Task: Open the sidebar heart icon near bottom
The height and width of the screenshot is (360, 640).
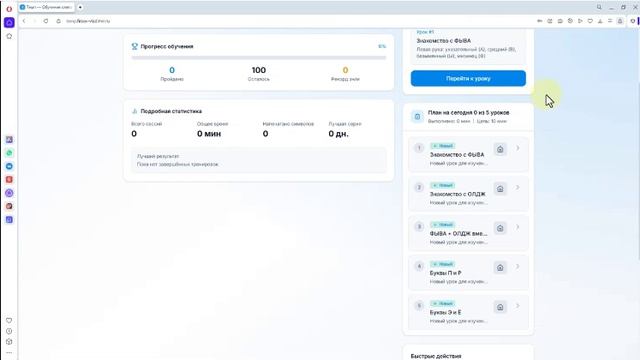Action: (x=9, y=320)
